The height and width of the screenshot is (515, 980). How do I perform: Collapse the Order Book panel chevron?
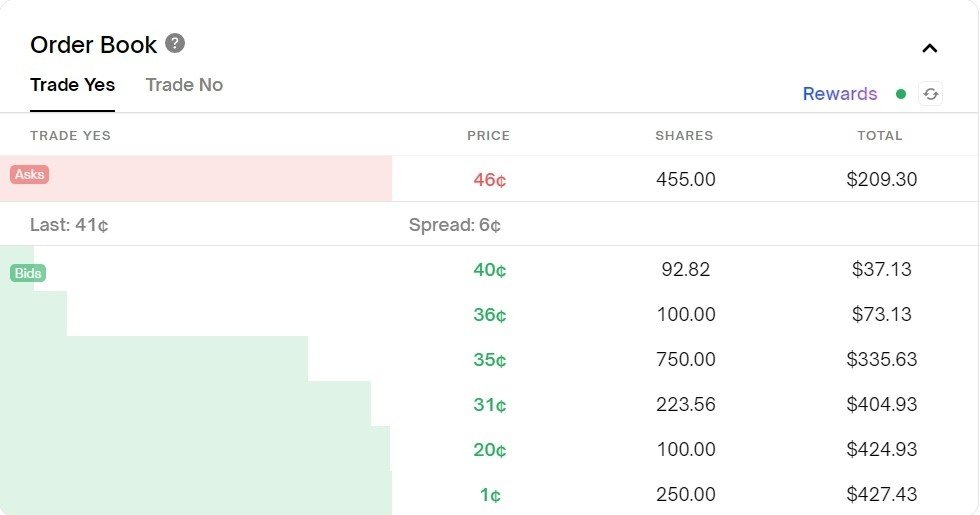click(930, 48)
